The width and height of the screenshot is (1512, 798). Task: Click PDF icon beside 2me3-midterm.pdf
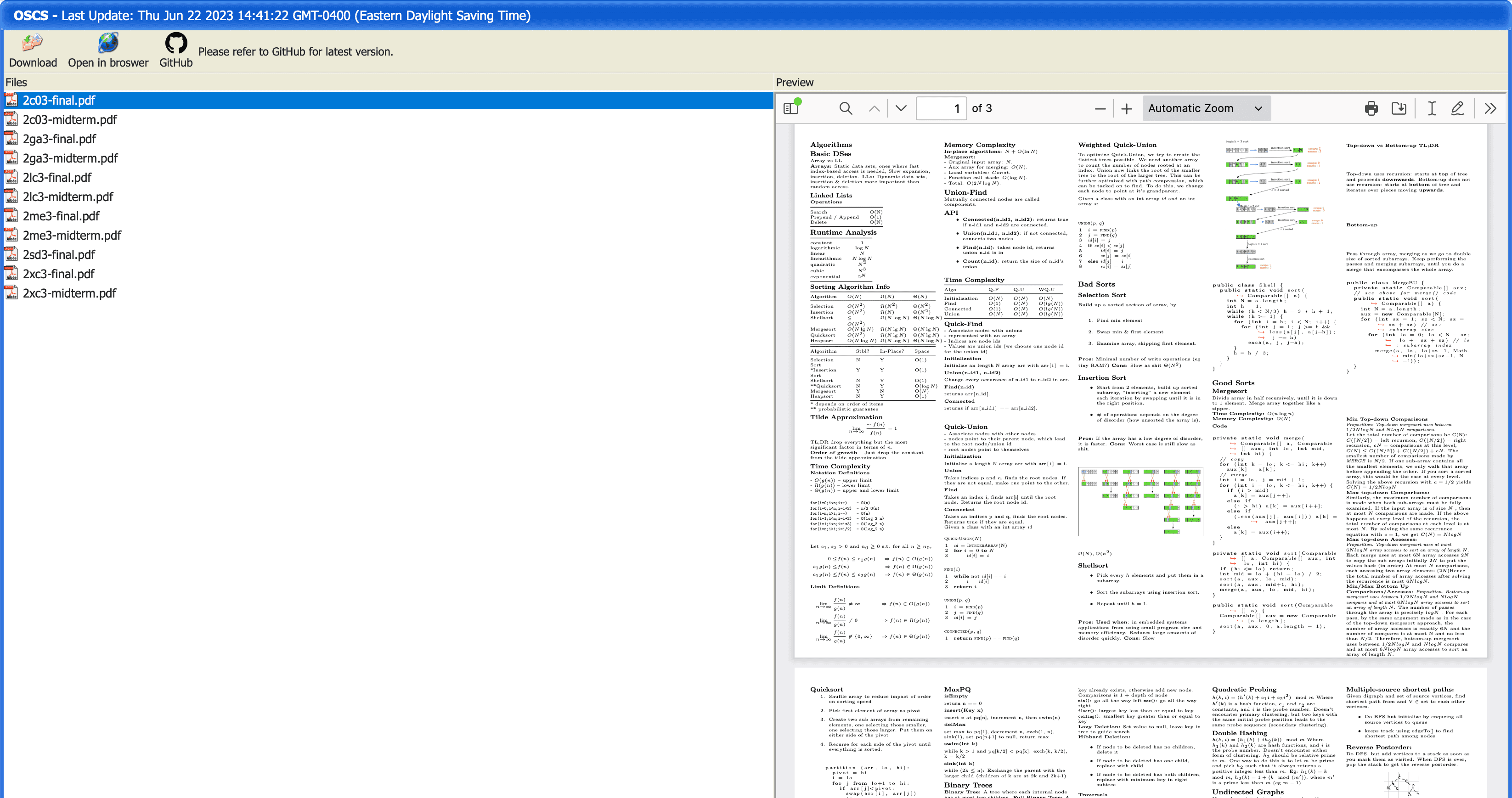coord(11,235)
